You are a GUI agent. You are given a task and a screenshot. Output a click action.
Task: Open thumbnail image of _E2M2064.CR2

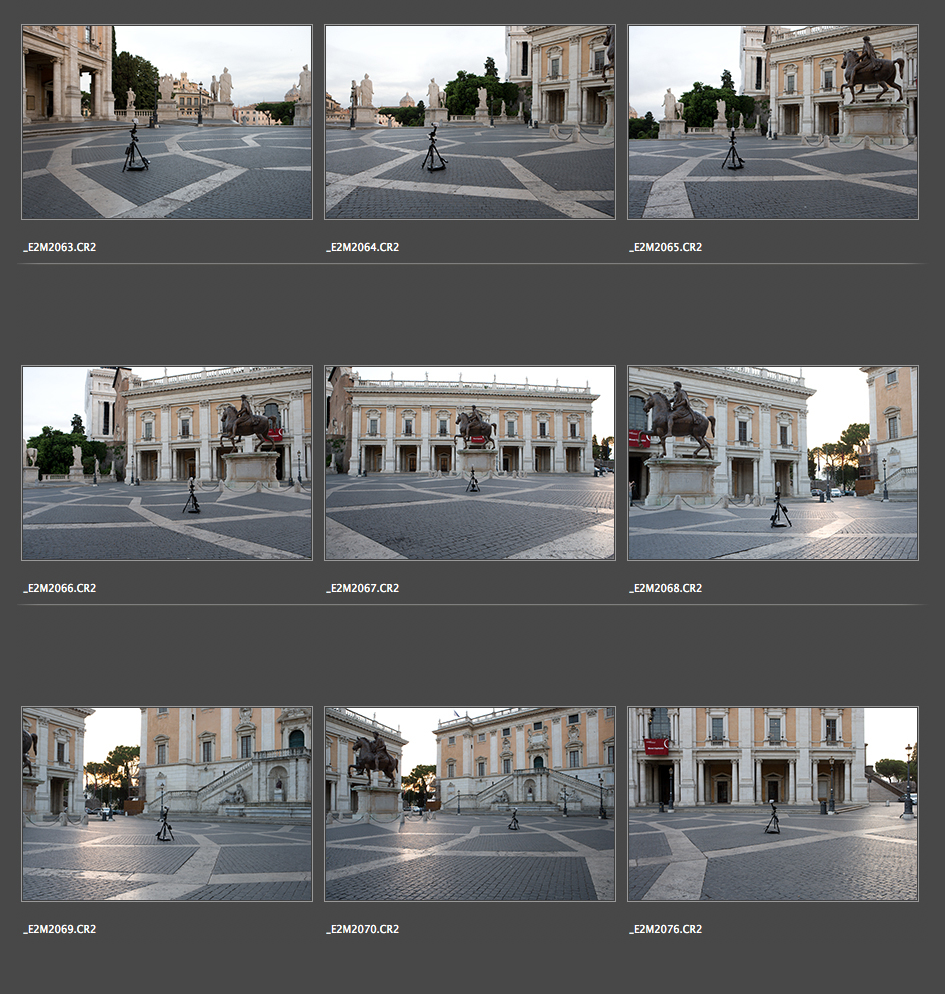point(470,122)
